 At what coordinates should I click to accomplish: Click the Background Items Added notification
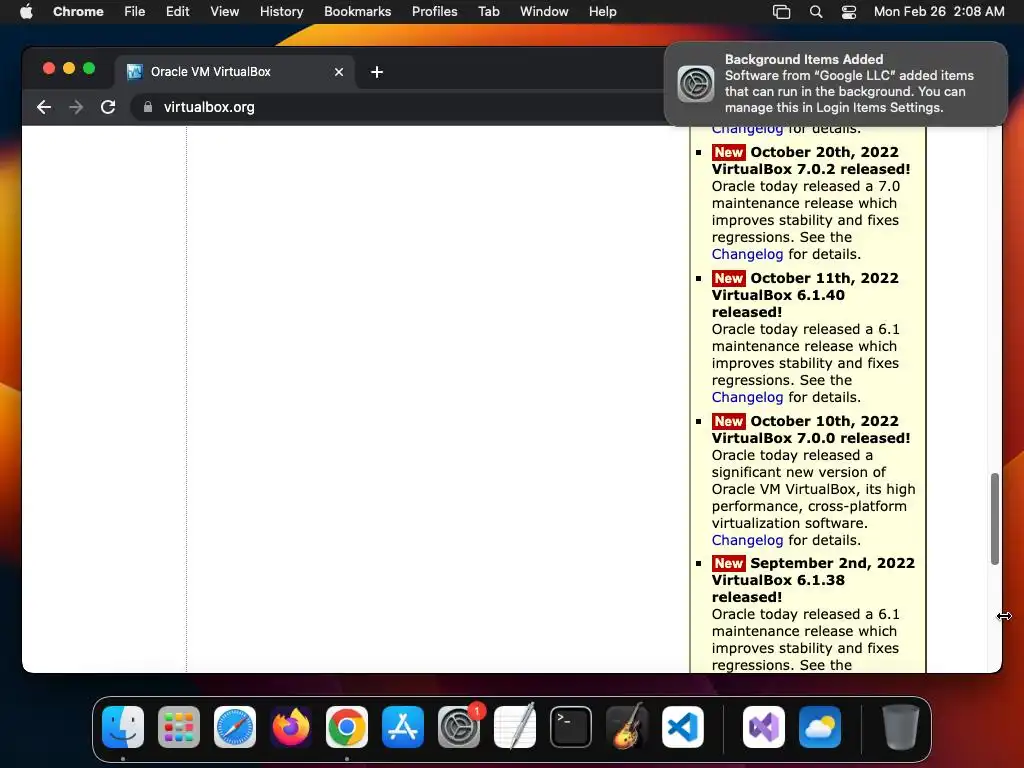(x=836, y=84)
